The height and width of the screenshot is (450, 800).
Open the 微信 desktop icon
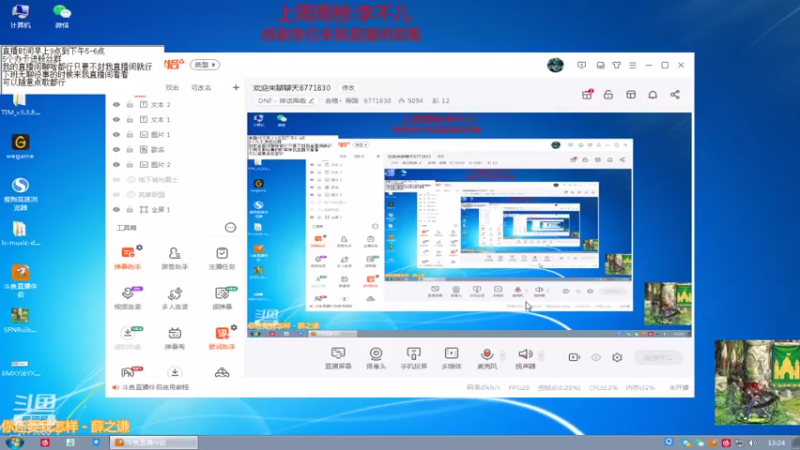[x=62, y=16]
